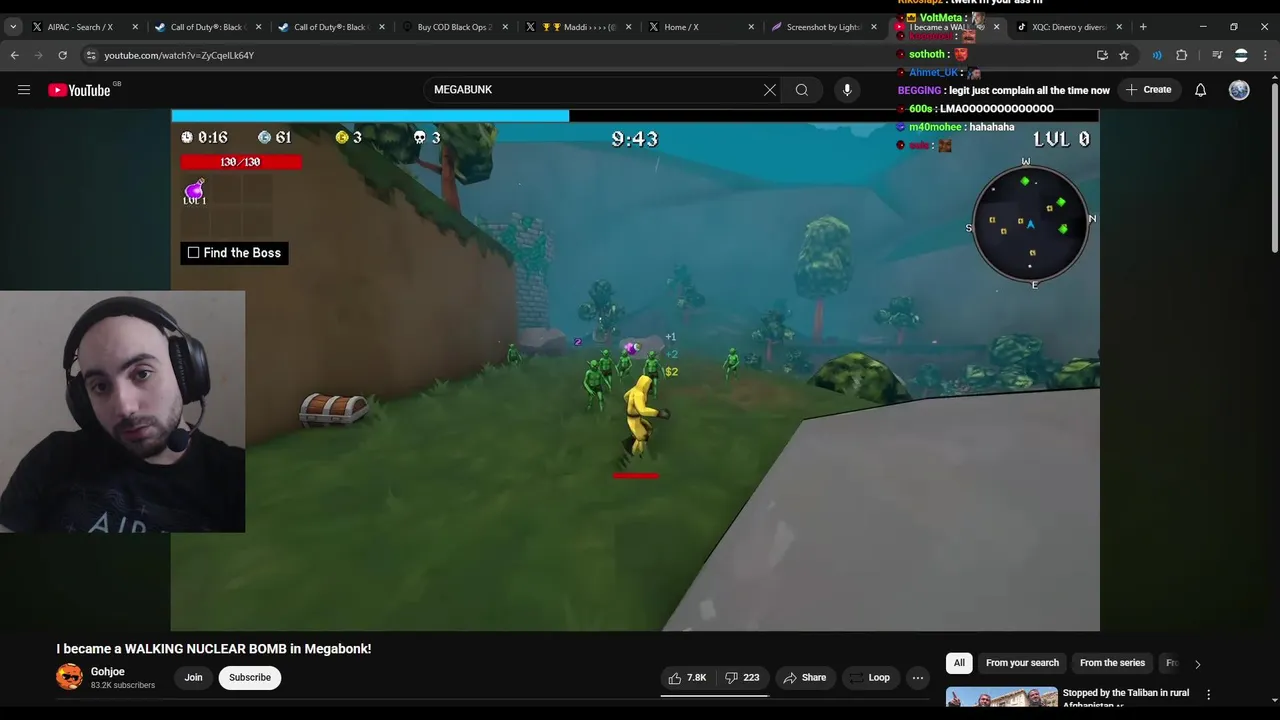Reload the current page

point(63,55)
